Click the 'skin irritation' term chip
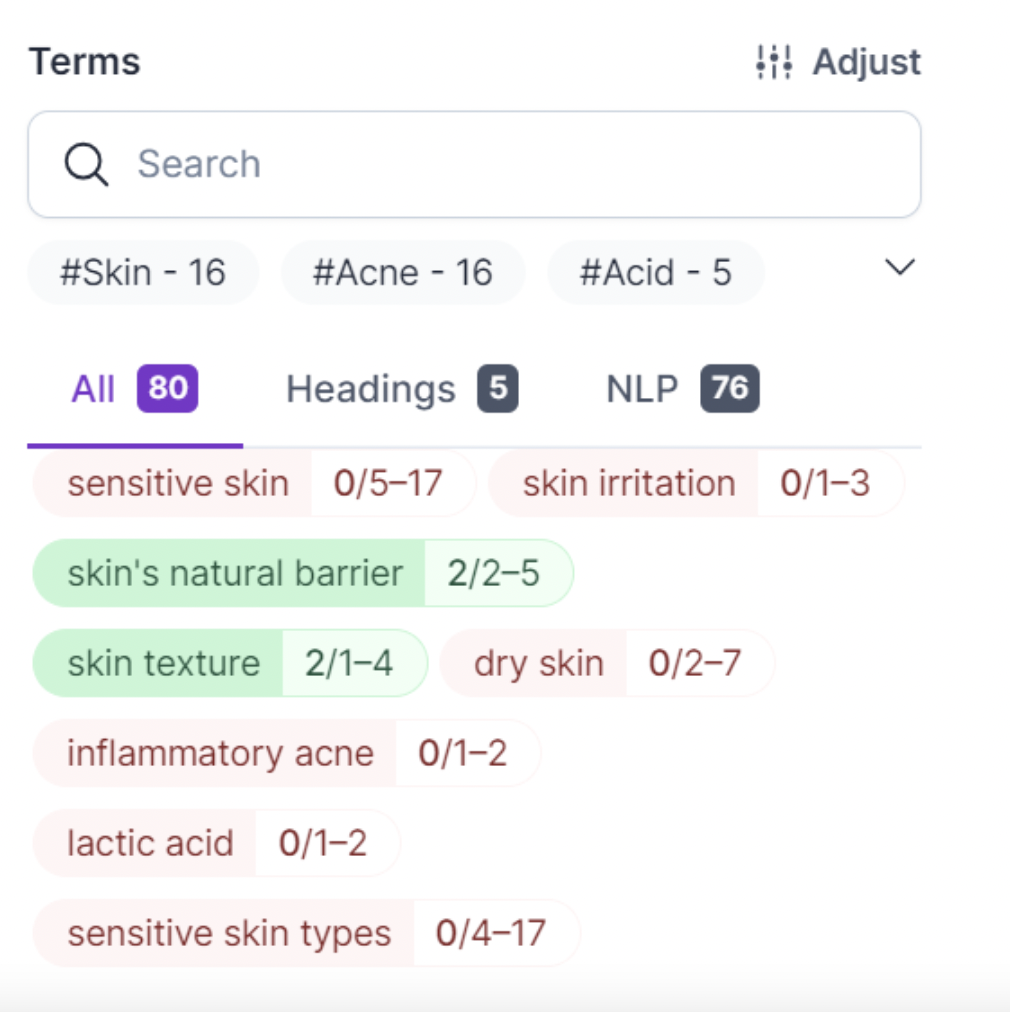 pyautogui.click(x=629, y=484)
